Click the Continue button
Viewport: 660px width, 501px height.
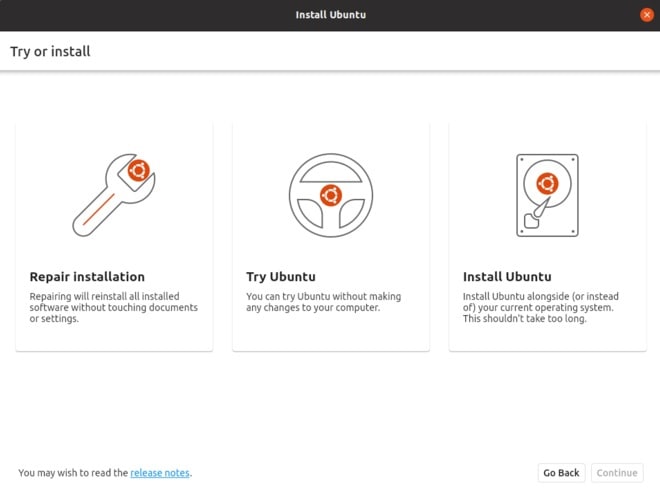point(616,473)
